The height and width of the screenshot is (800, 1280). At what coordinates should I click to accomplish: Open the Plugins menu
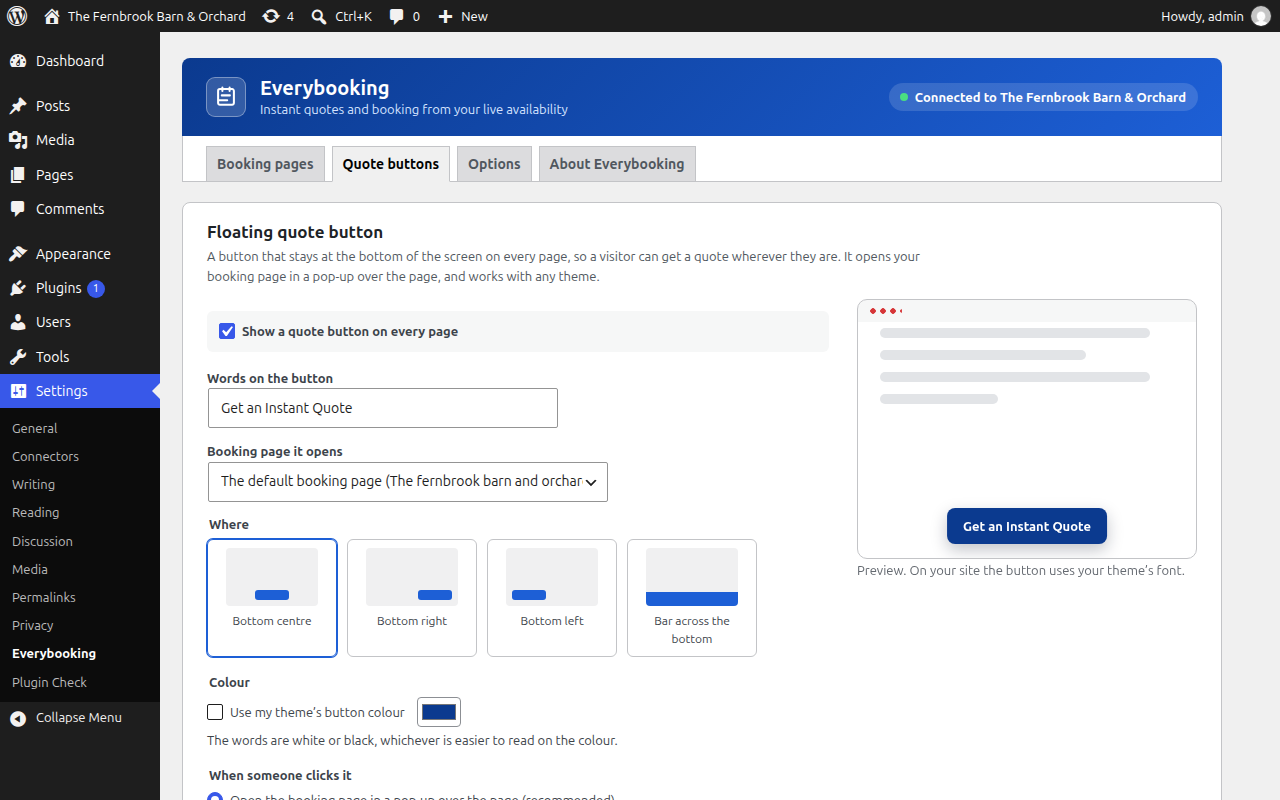pyautogui.click(x=80, y=288)
